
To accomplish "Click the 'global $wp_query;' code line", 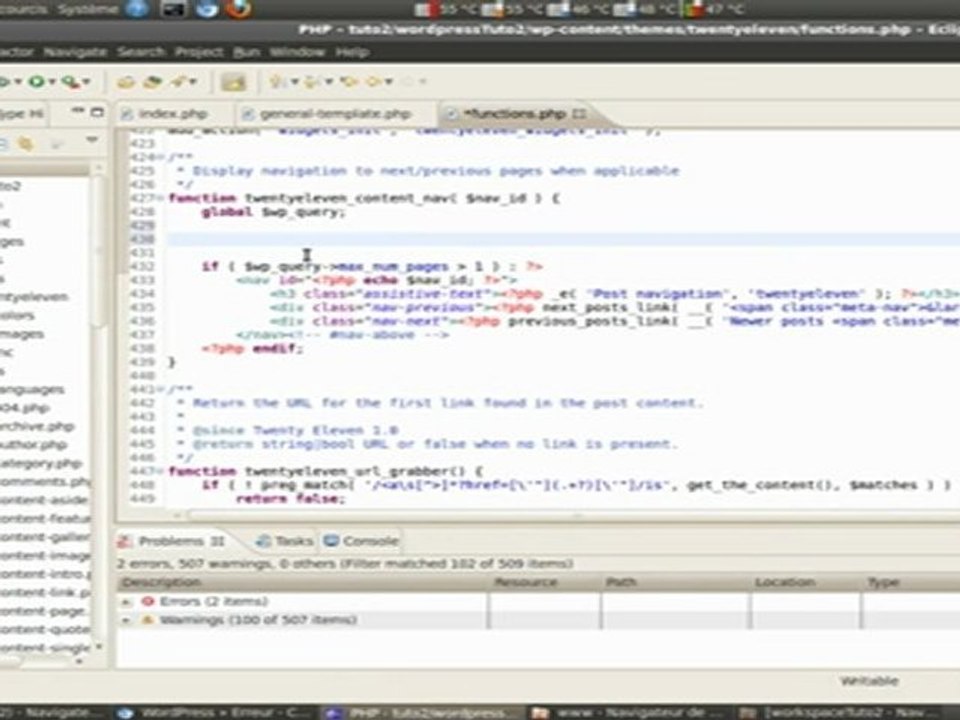I will point(273,212).
